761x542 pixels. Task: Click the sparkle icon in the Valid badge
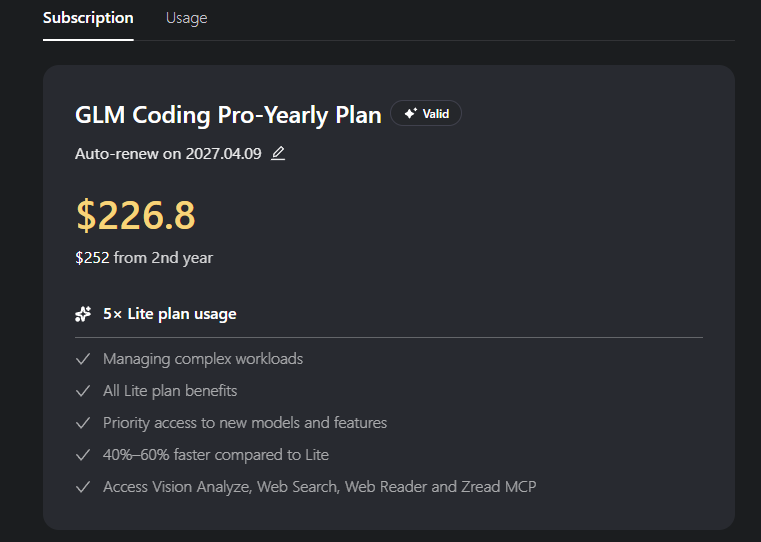(x=410, y=114)
